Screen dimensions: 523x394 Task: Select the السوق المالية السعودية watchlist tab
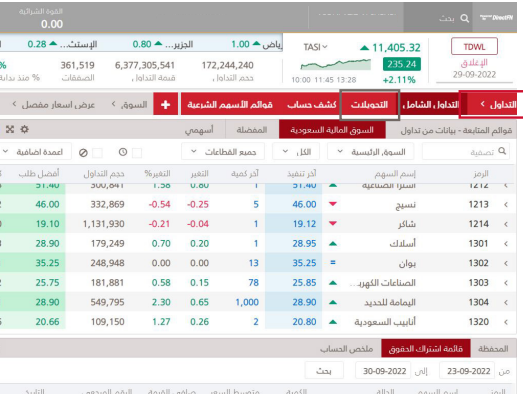332,130
